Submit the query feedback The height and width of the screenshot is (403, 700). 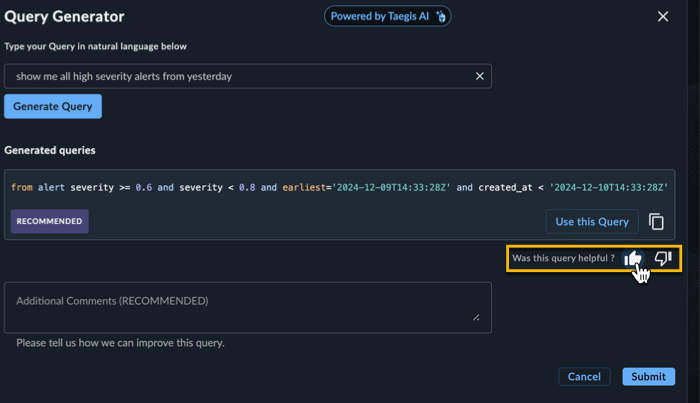[x=648, y=376]
